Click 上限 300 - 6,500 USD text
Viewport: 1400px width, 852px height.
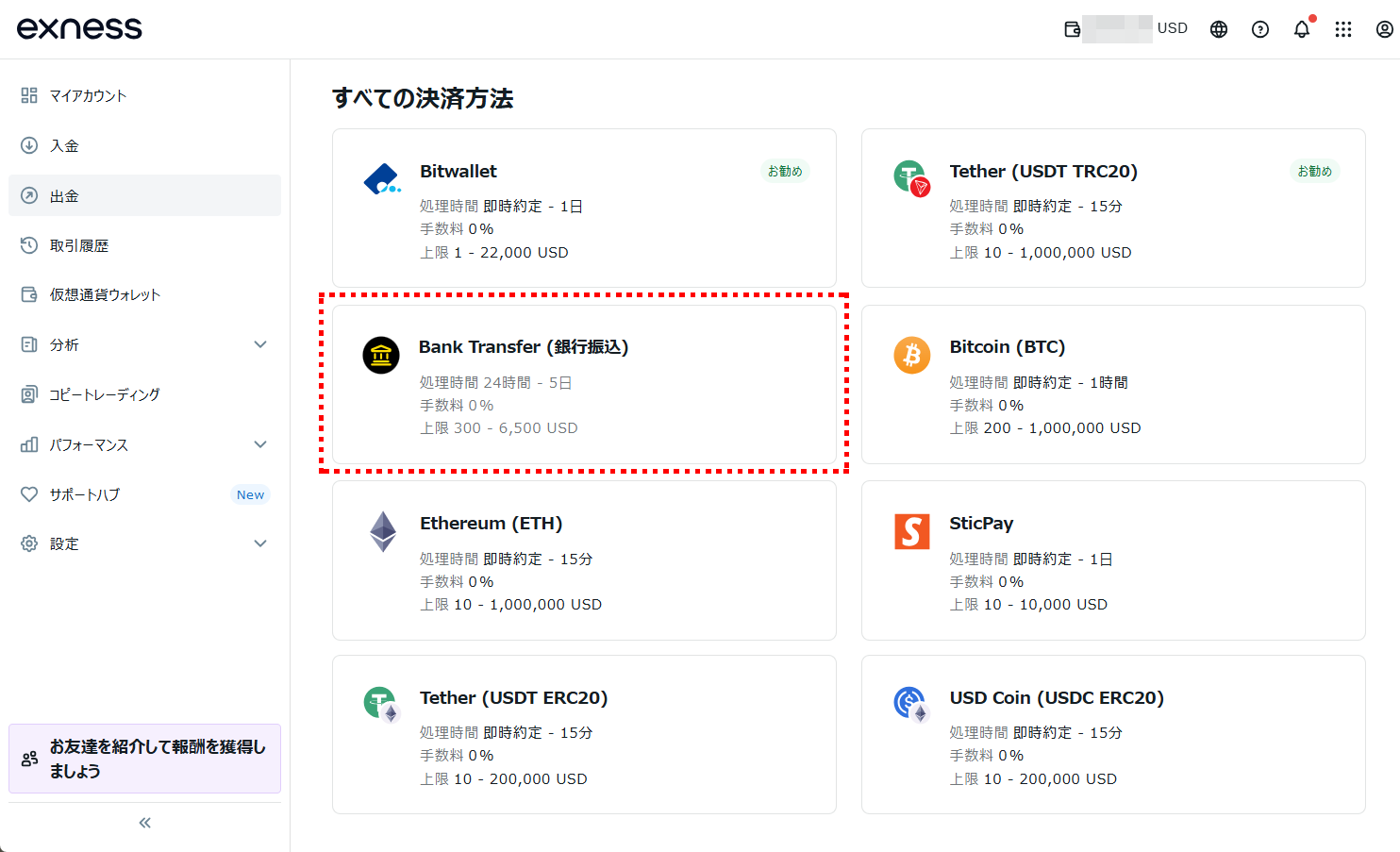[x=499, y=427]
